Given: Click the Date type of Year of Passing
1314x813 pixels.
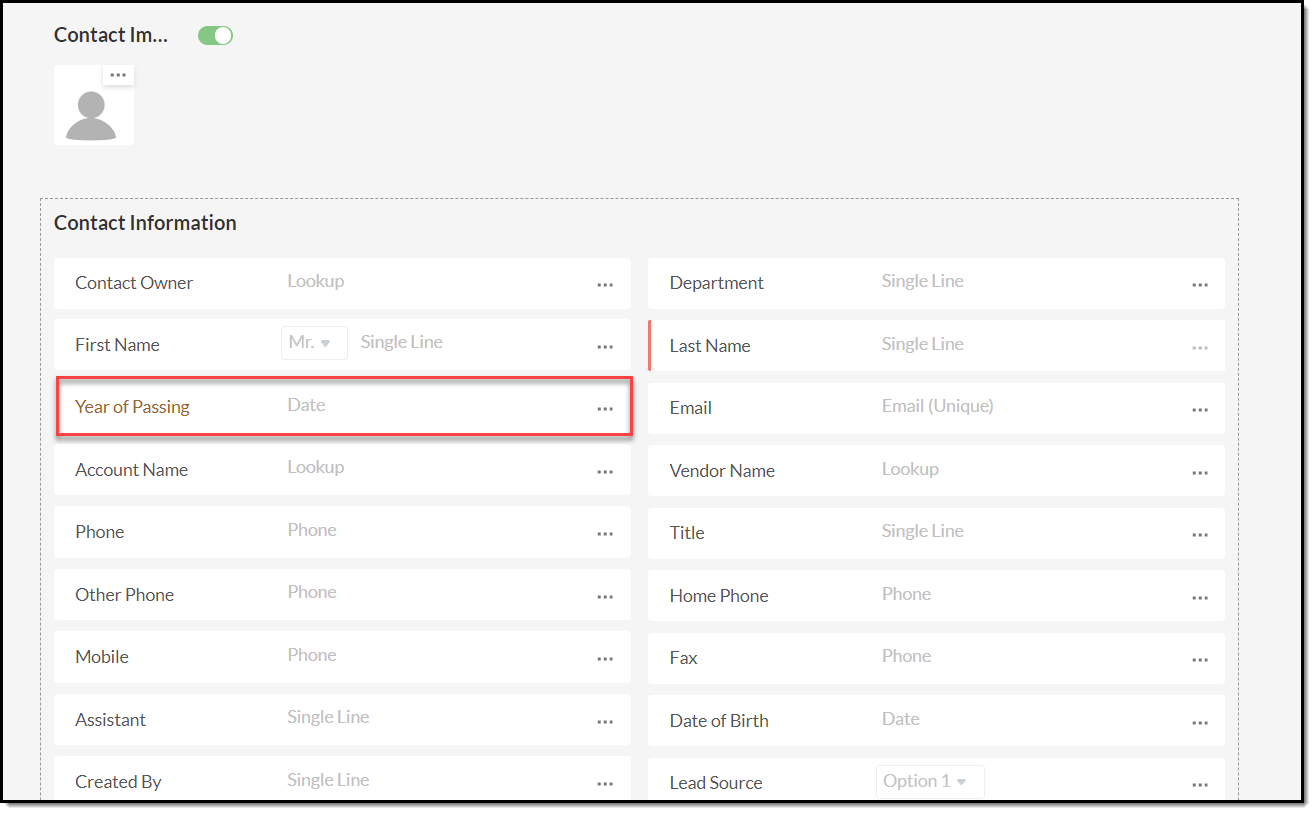Looking at the screenshot, I should [306, 405].
